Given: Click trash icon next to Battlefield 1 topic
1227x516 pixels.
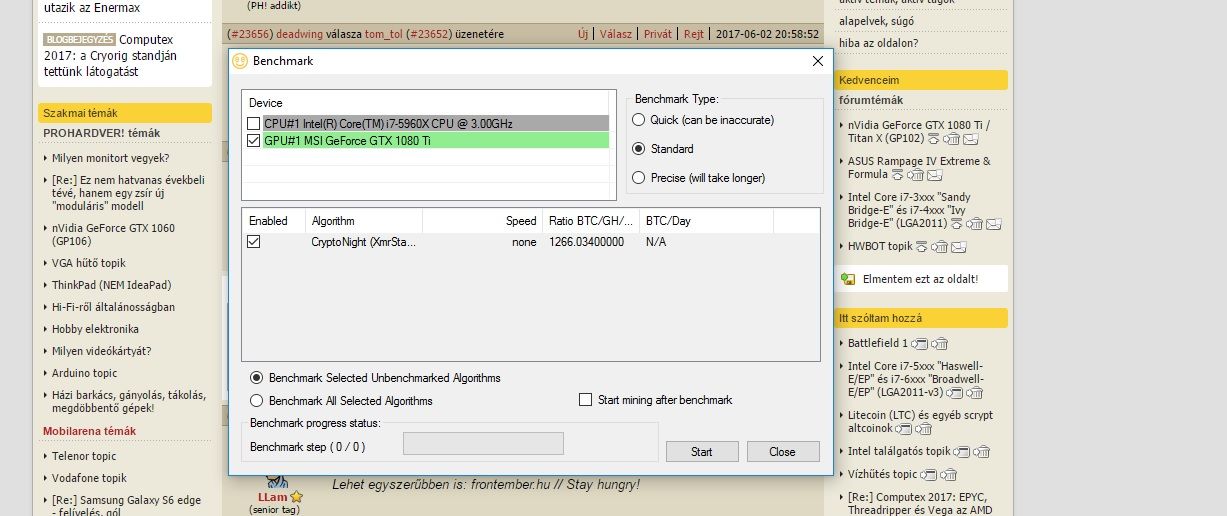Looking at the screenshot, I should click(940, 344).
